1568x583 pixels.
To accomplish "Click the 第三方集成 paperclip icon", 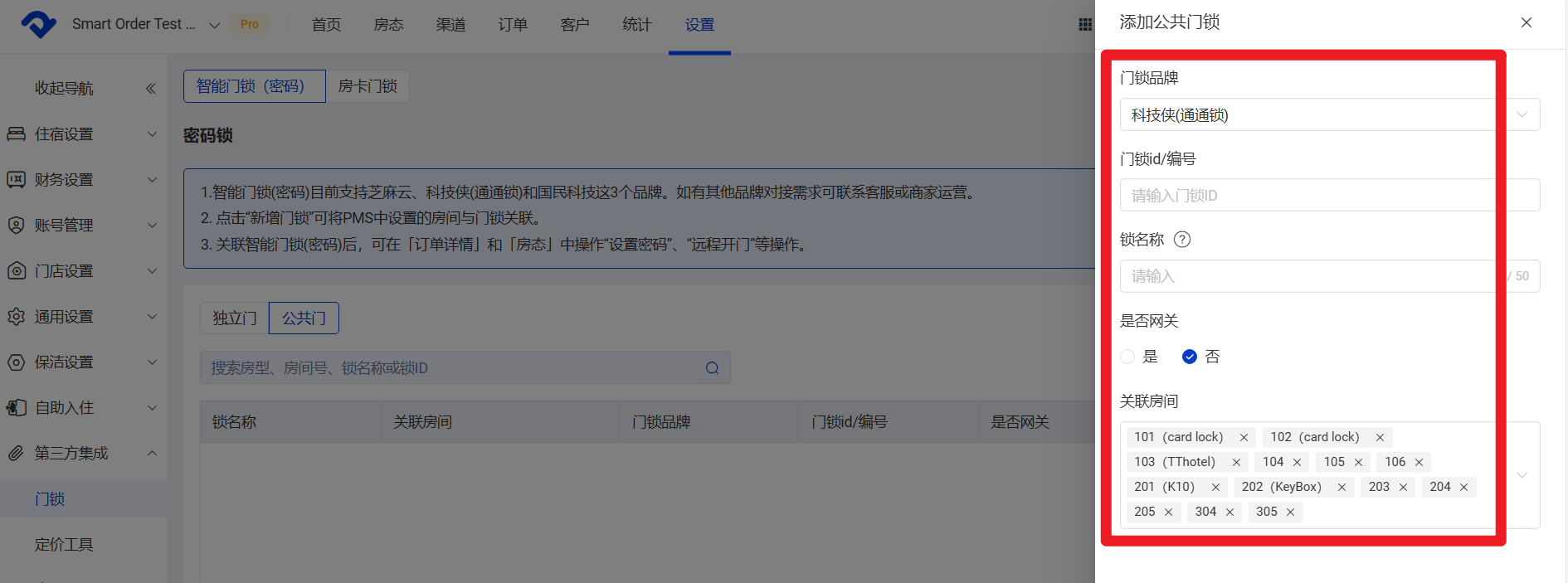I will [16, 453].
